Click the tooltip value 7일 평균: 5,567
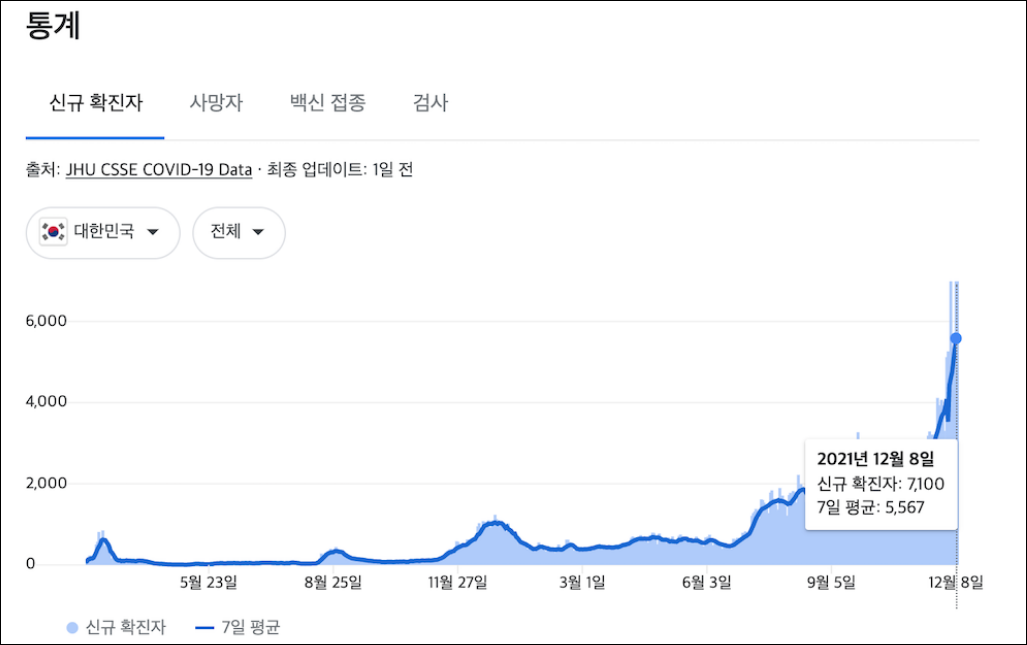 click(x=870, y=507)
